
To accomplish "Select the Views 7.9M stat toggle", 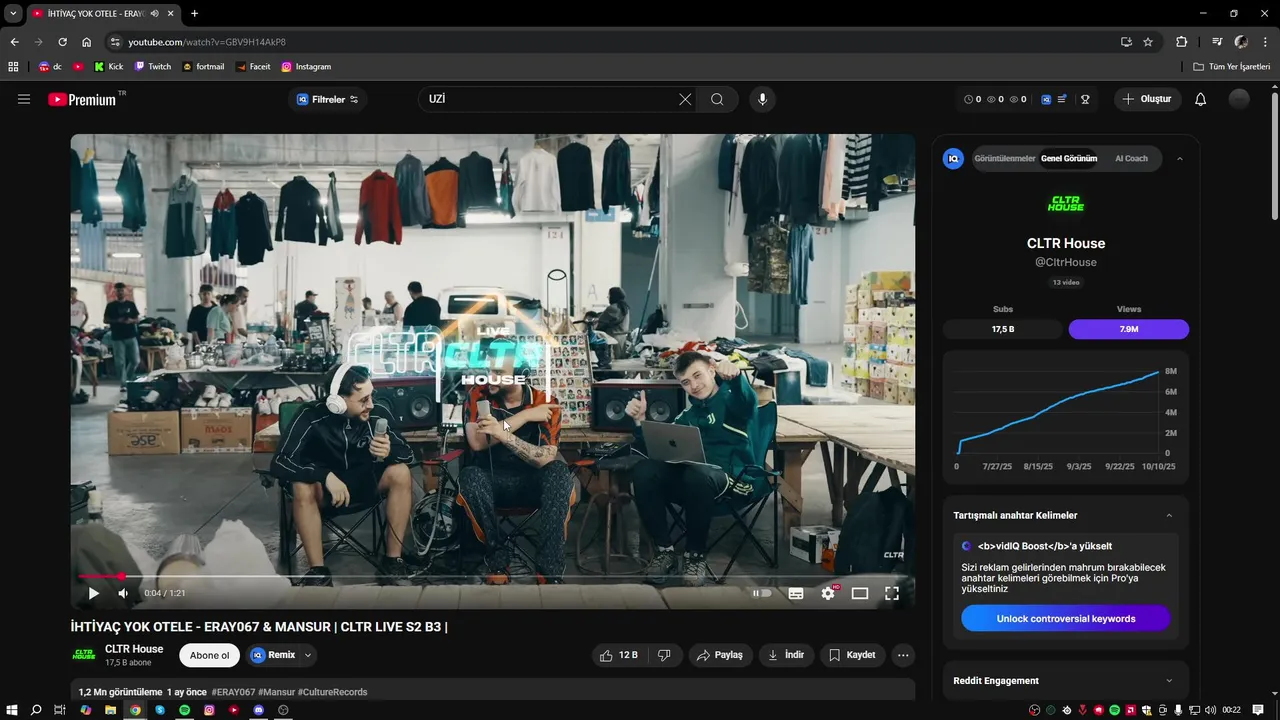I will 1129,329.
